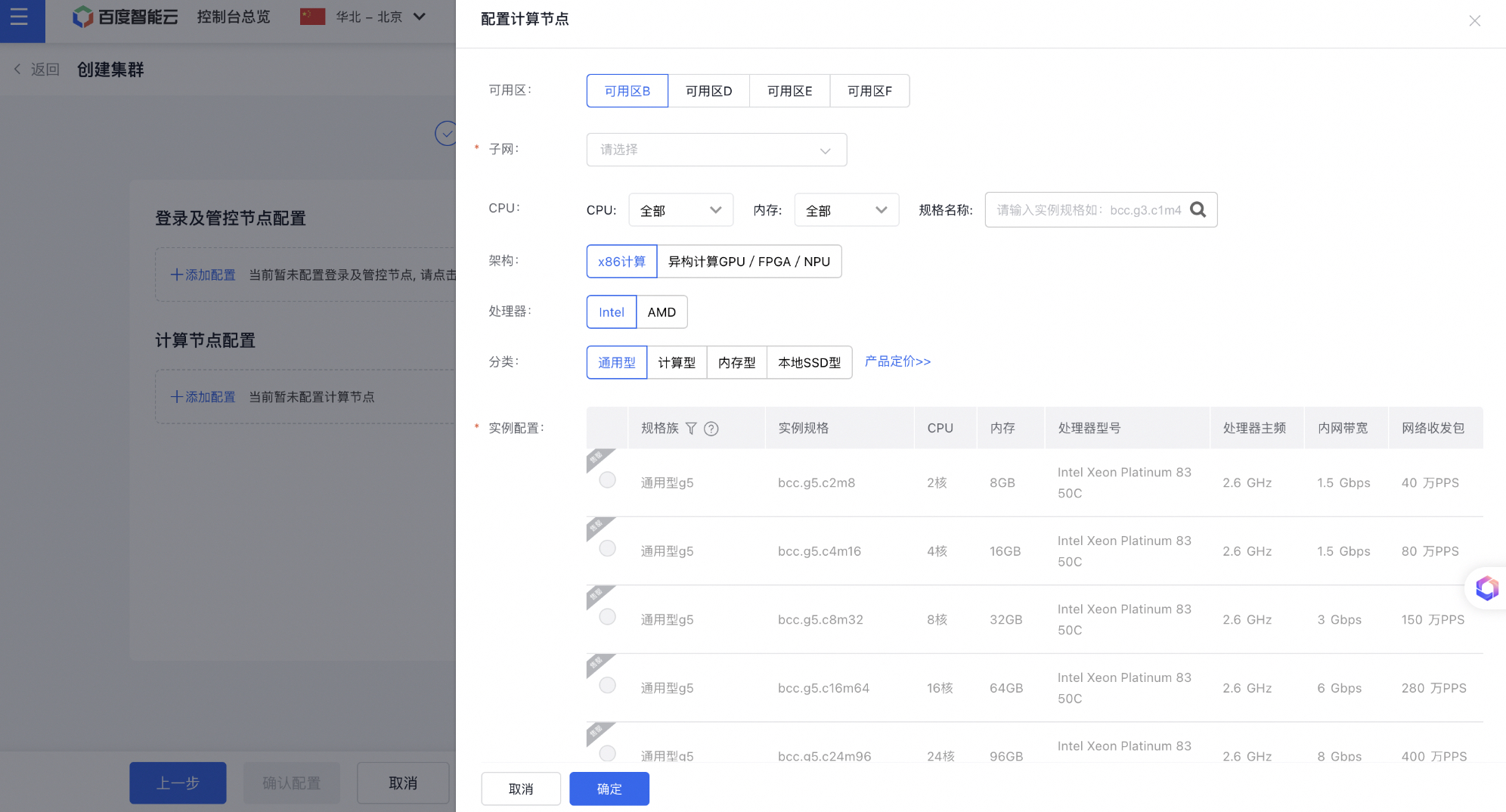
Task: Select 可用区B zone tab
Action: click(x=627, y=91)
